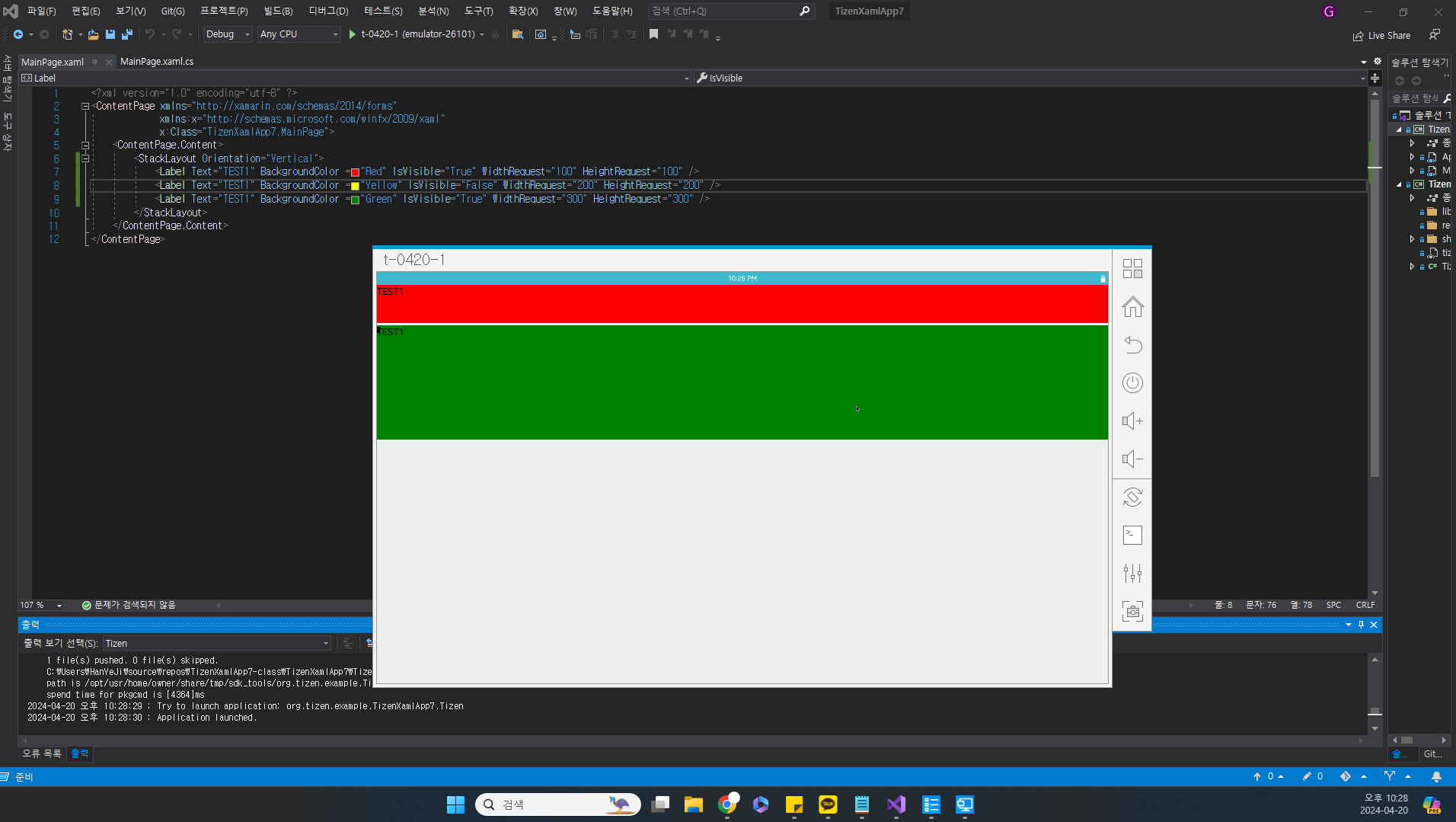Open Chrome from taskbar
The image size is (1456, 822).
727,804
